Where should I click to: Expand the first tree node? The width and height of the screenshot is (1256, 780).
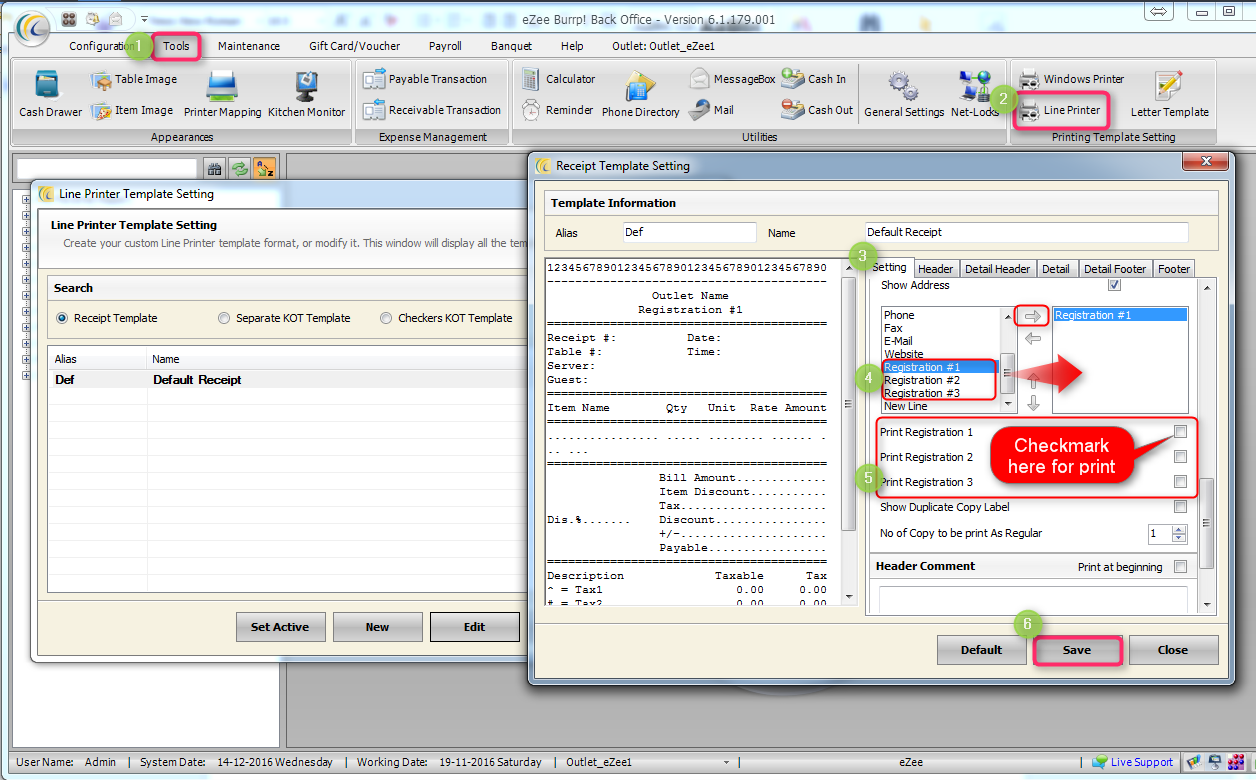25,199
